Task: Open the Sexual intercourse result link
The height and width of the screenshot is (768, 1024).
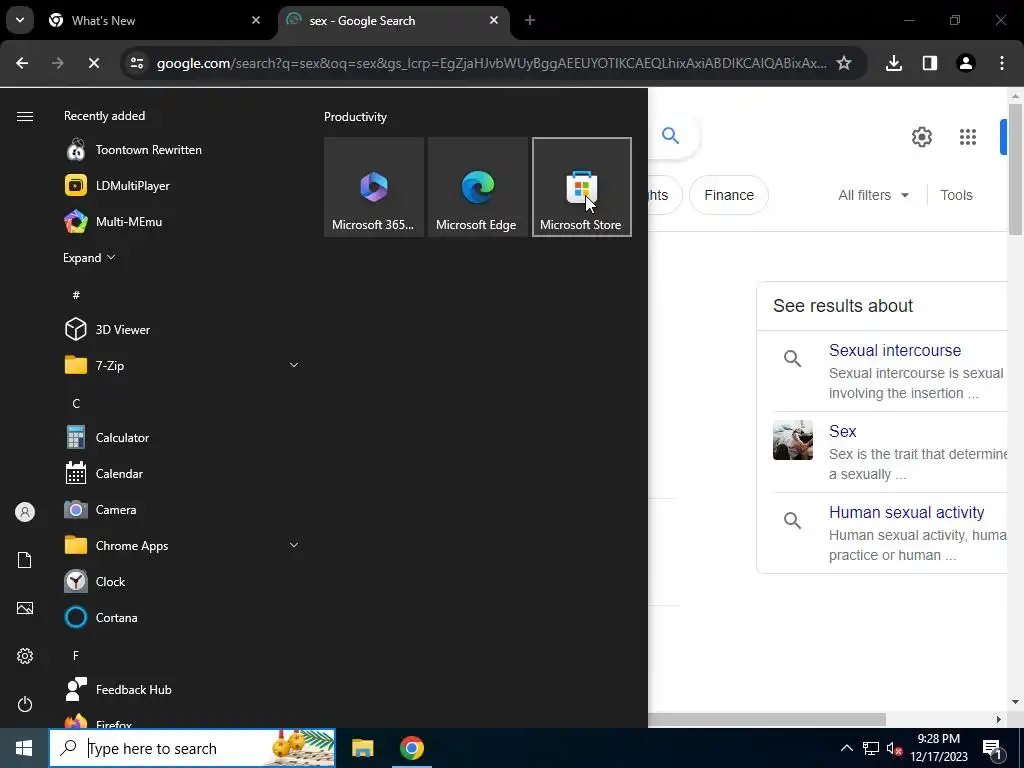Action: click(x=895, y=350)
